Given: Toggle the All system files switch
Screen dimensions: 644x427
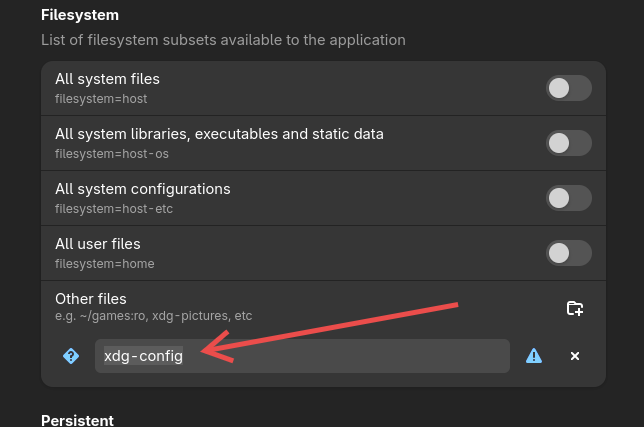Looking at the screenshot, I should coord(568,88).
